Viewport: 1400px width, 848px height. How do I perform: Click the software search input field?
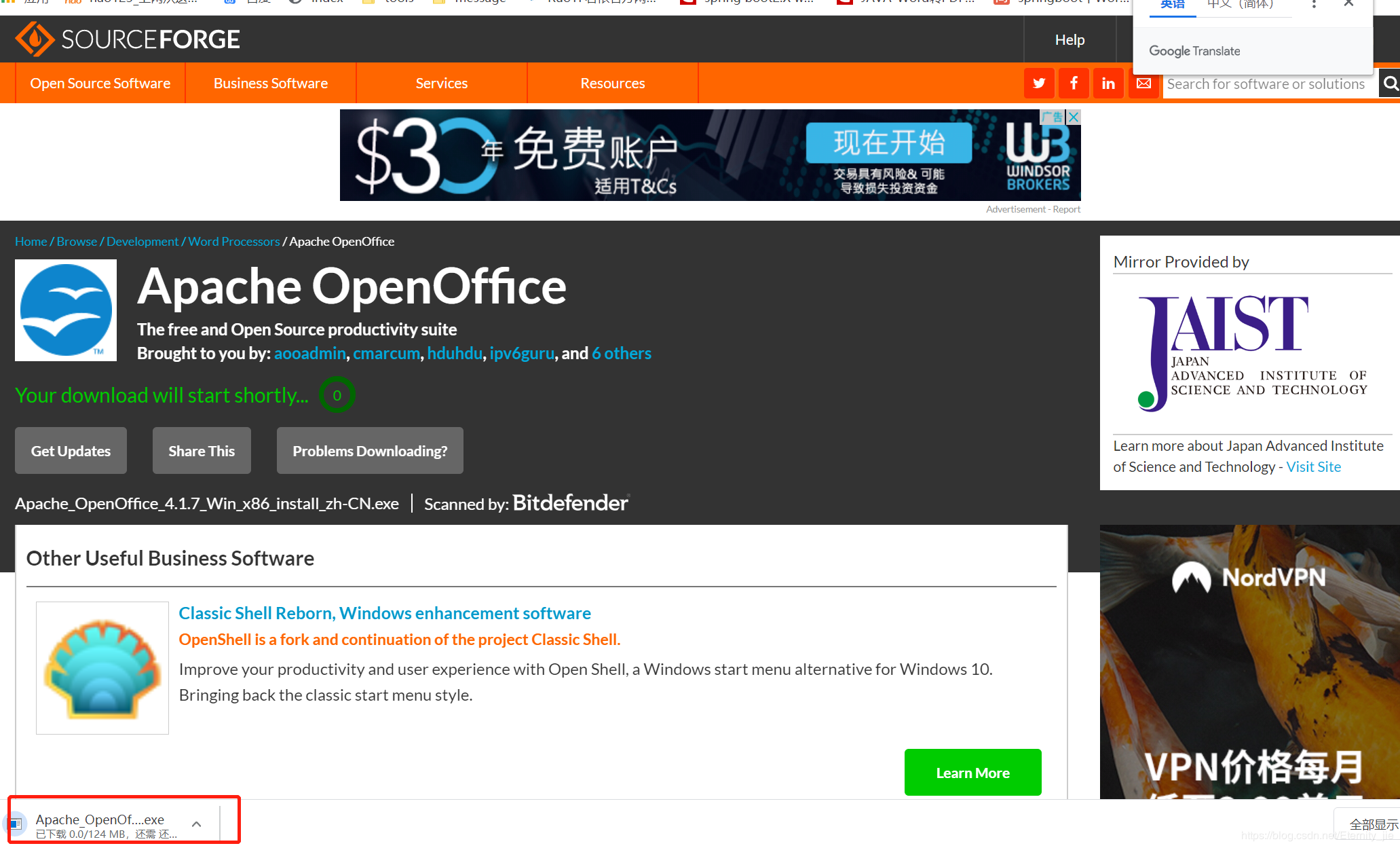pos(1266,84)
